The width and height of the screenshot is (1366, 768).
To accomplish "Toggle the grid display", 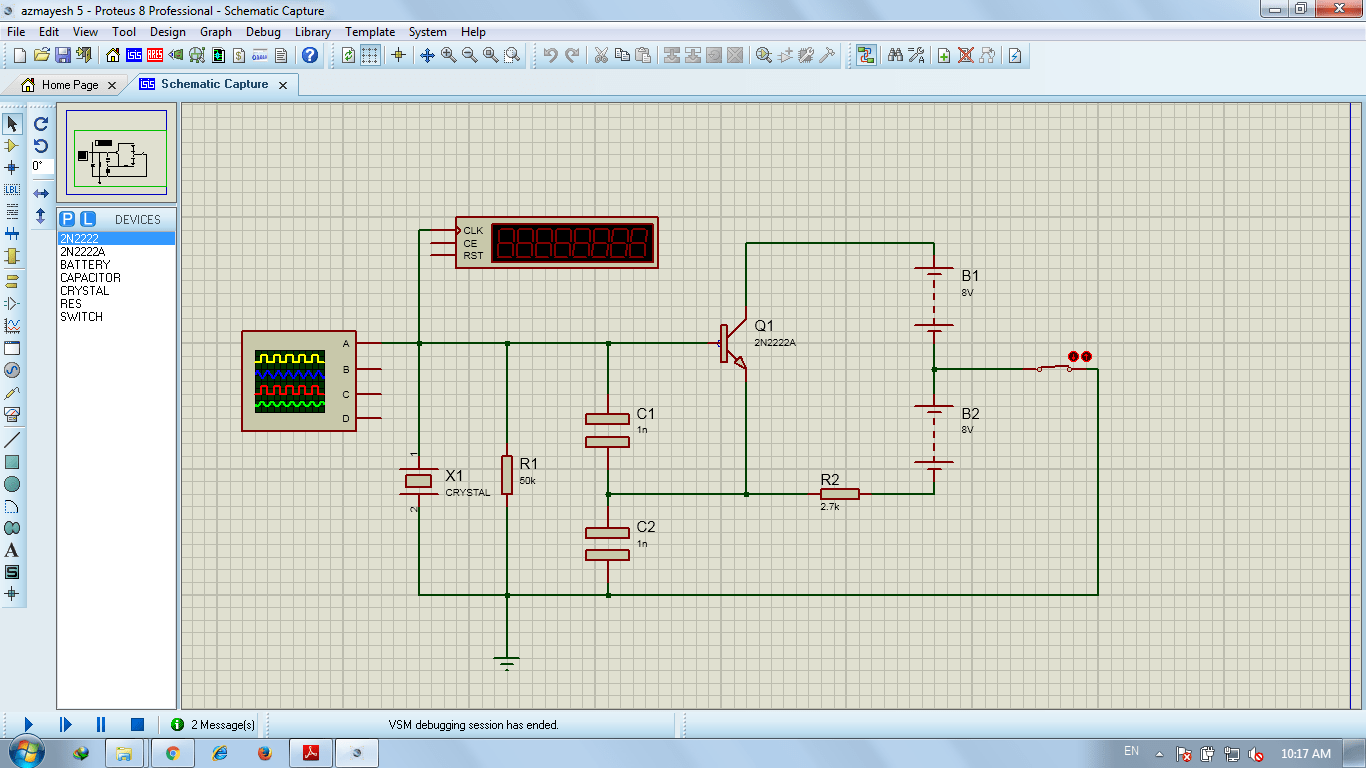I will tap(370, 55).
